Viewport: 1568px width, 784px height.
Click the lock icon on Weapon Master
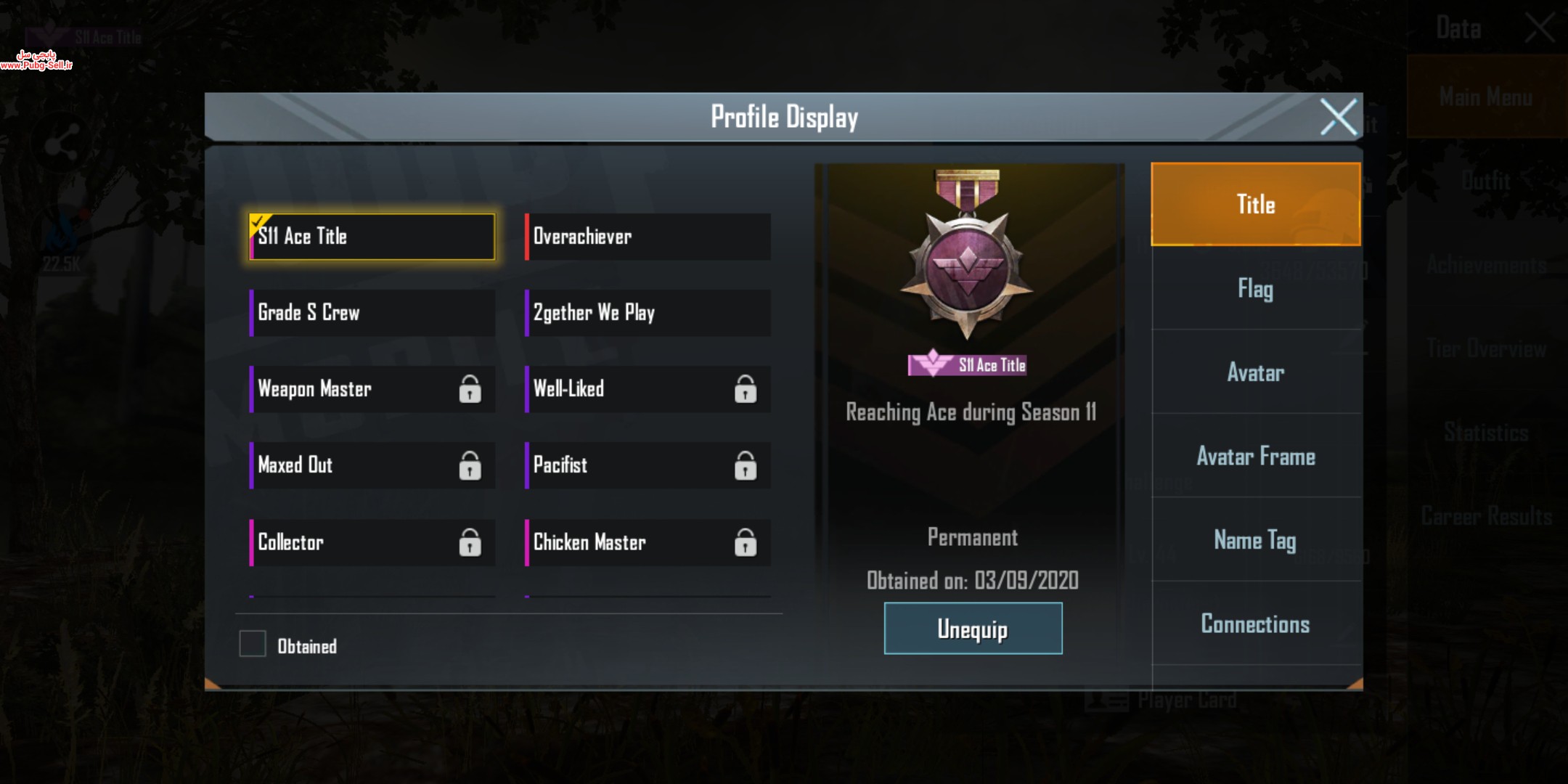(x=470, y=389)
